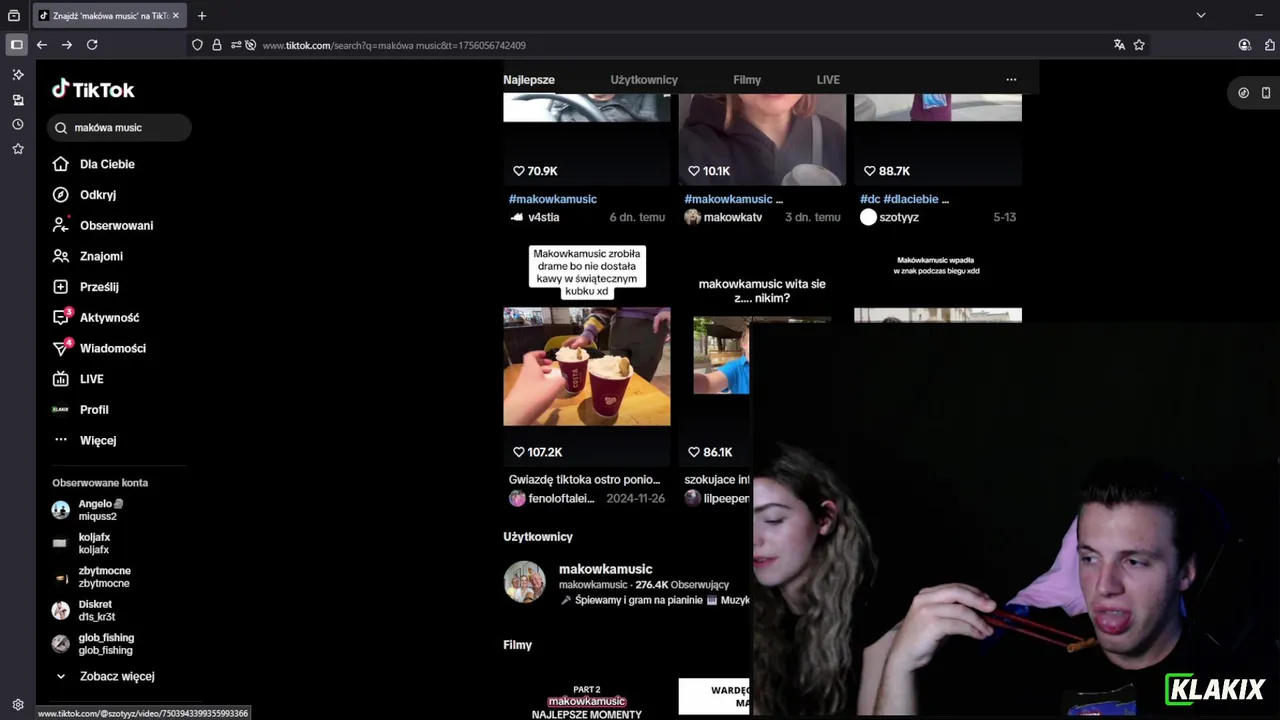Screen dimensions: 1280x720
Task: Click #makowkamusic hashtag above v4stia
Action: (x=552, y=199)
